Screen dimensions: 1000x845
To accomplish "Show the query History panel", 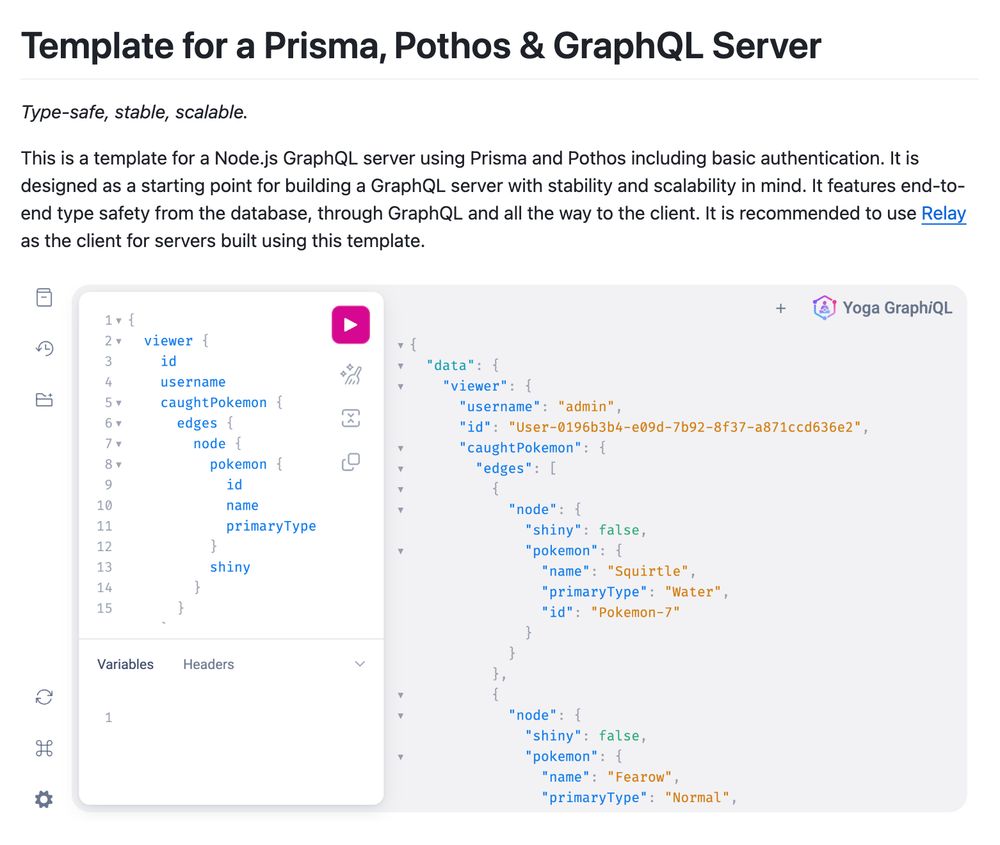I will point(44,348).
